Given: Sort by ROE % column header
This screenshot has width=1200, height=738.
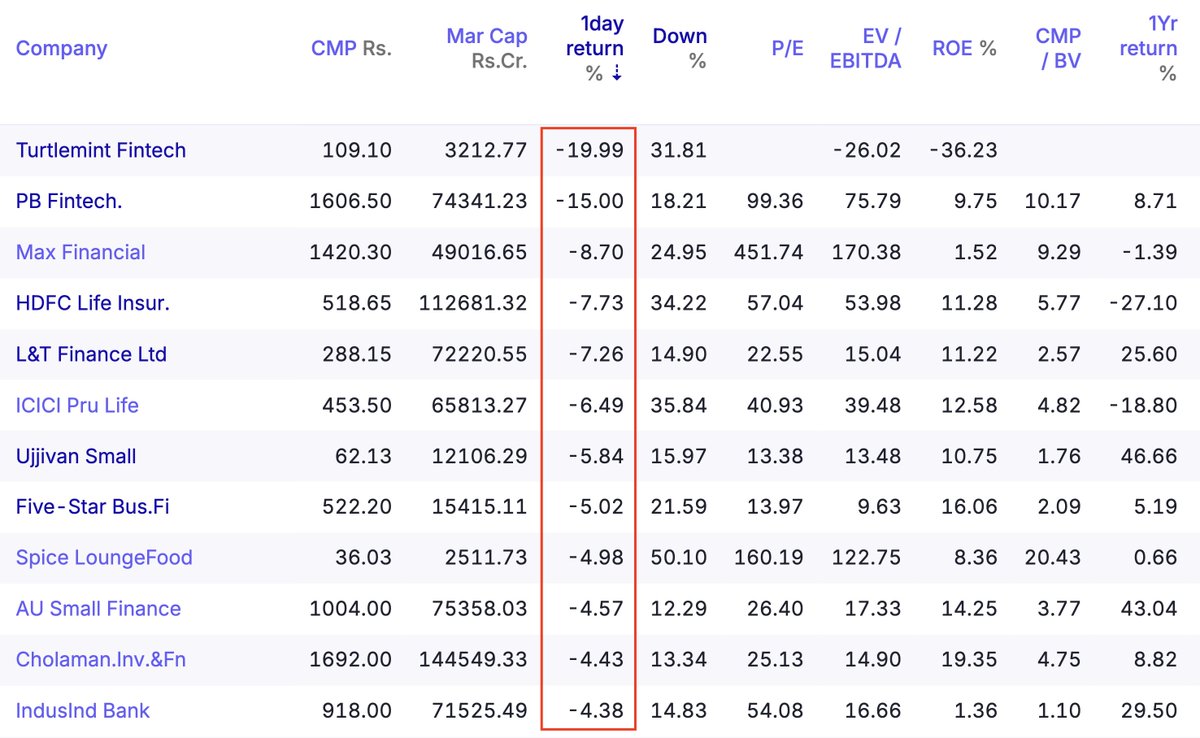Looking at the screenshot, I should tap(964, 48).
